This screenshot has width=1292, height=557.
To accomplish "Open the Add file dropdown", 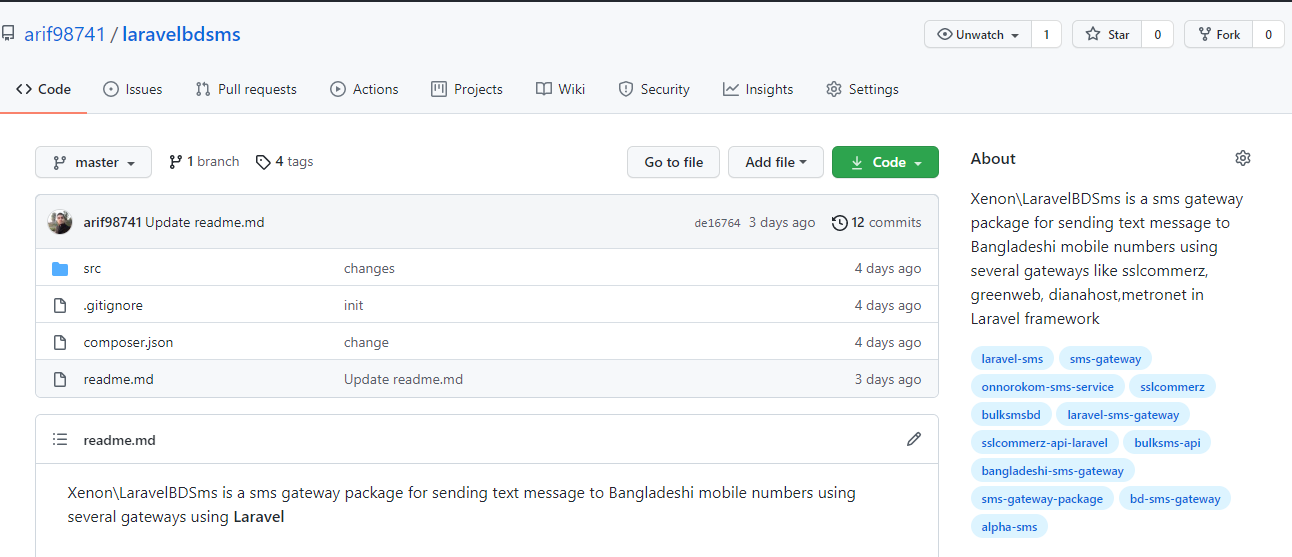I will 775,162.
